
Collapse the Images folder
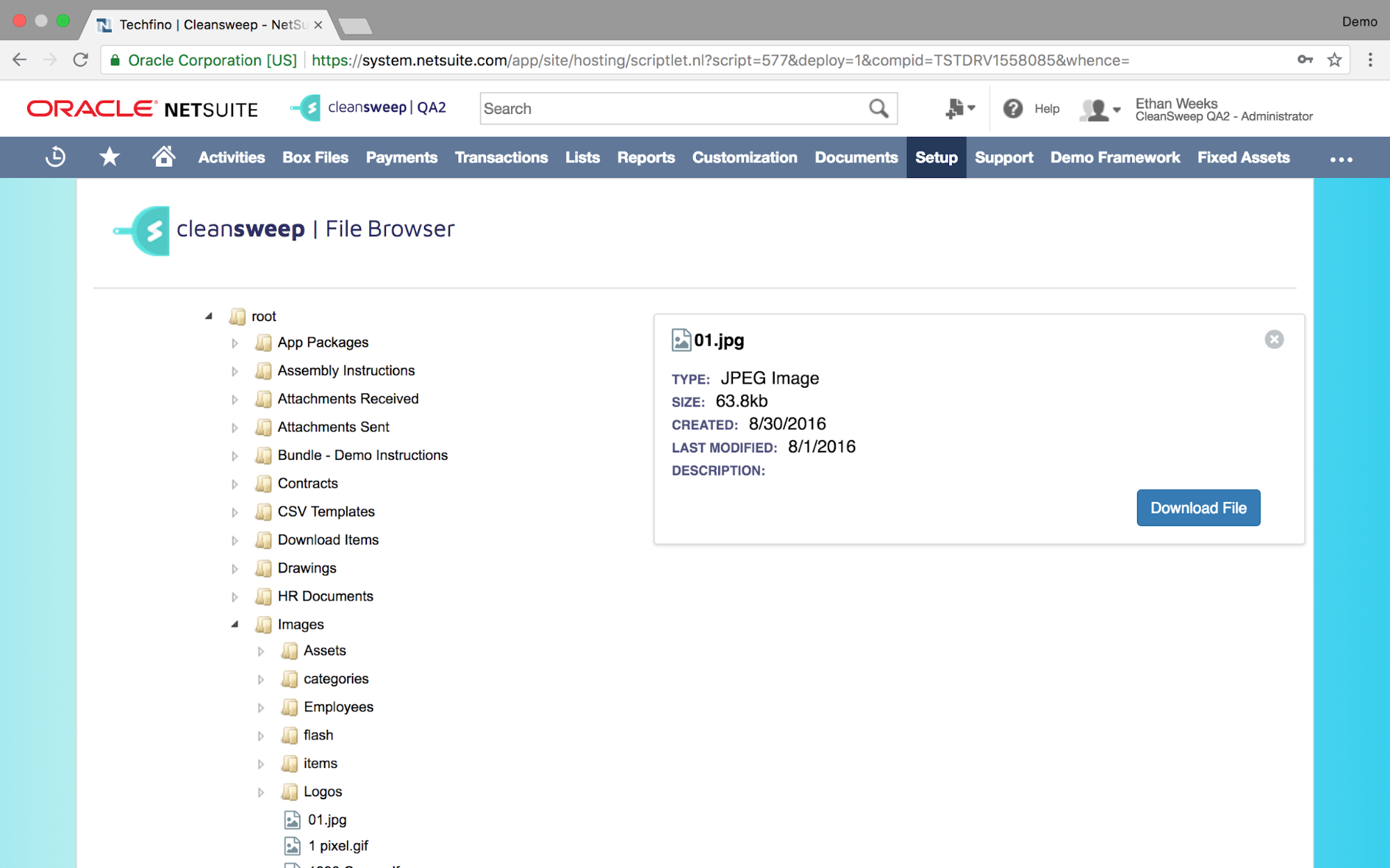[x=235, y=624]
